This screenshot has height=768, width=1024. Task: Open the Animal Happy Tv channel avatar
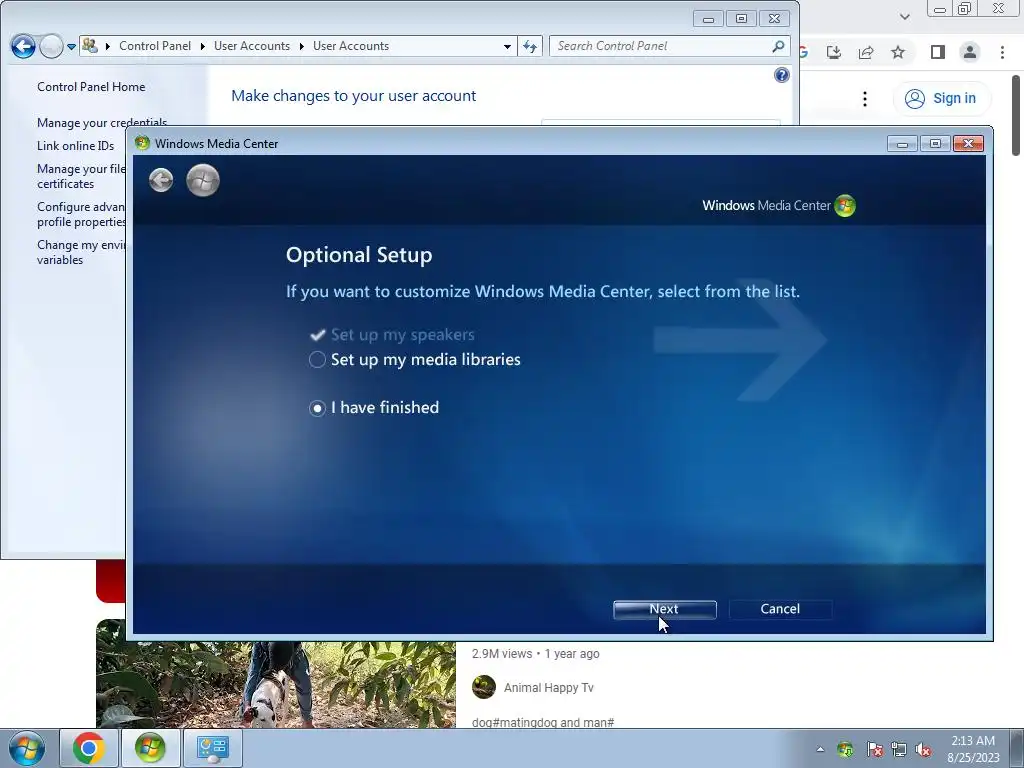point(484,687)
